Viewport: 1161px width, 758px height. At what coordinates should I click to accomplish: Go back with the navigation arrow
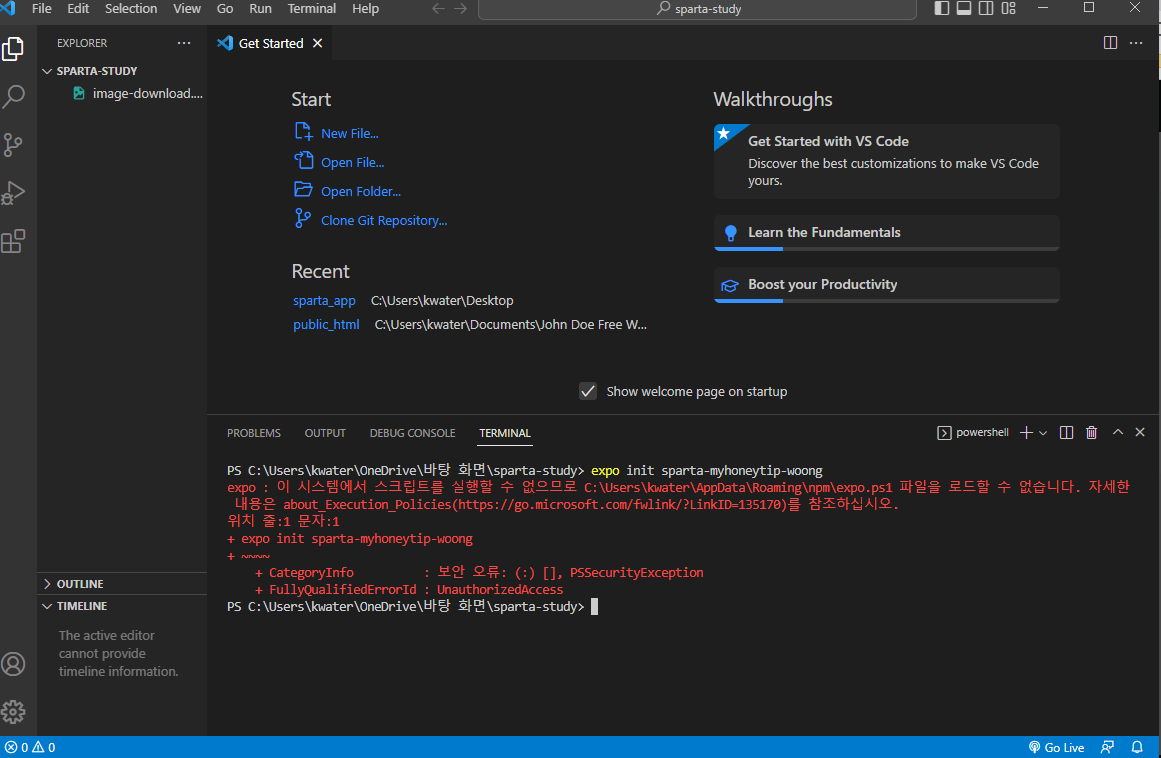[438, 8]
